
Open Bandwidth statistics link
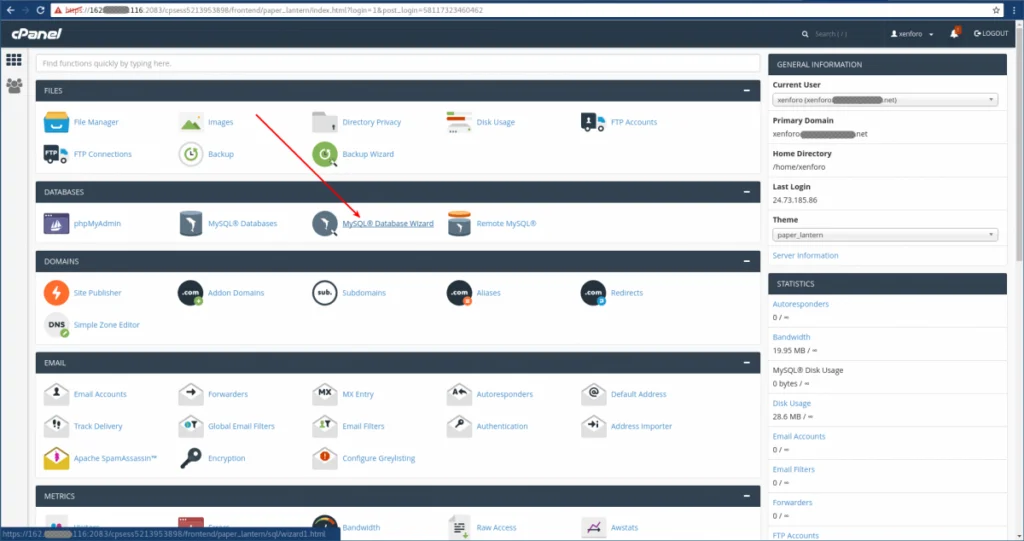point(792,337)
